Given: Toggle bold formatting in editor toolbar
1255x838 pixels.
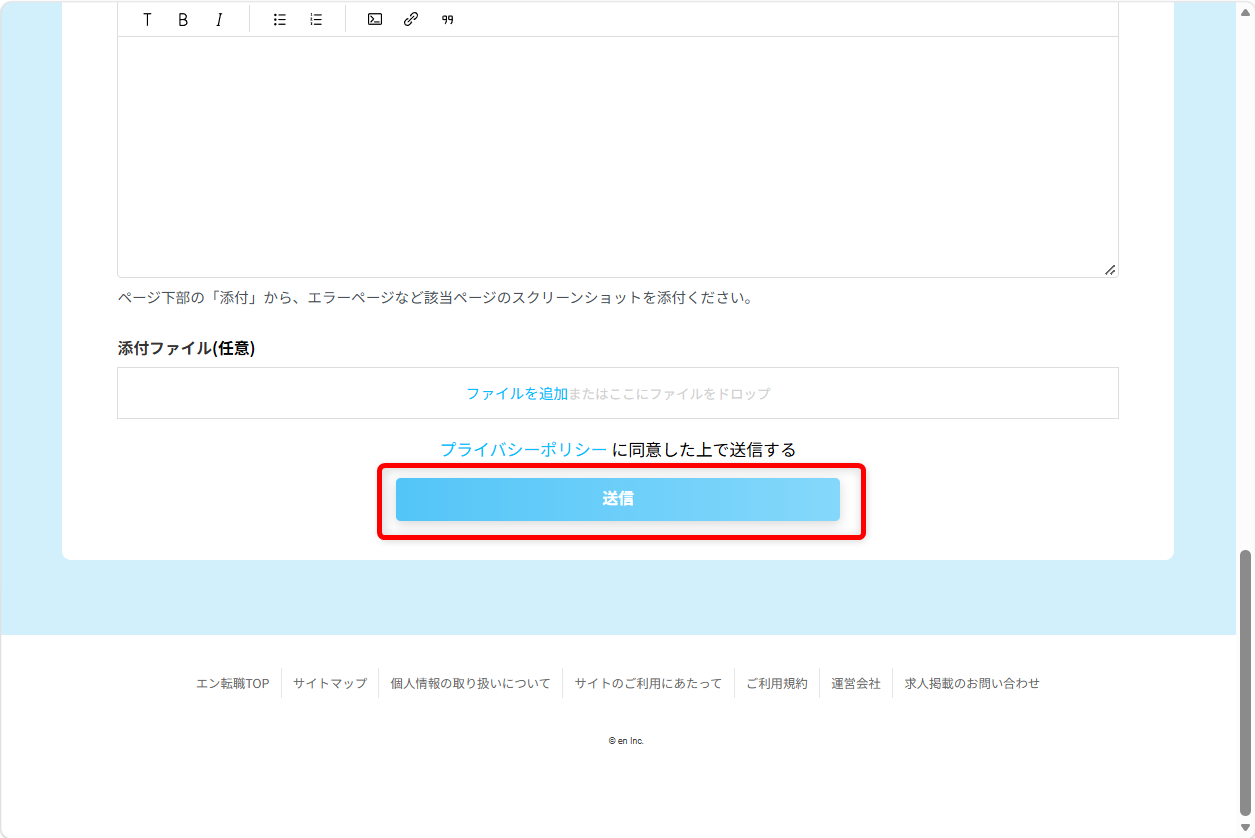Looking at the screenshot, I should (x=183, y=19).
